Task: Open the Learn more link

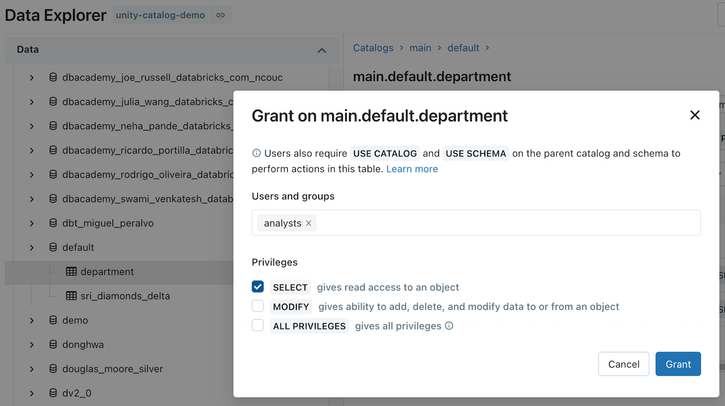Action: click(x=412, y=169)
